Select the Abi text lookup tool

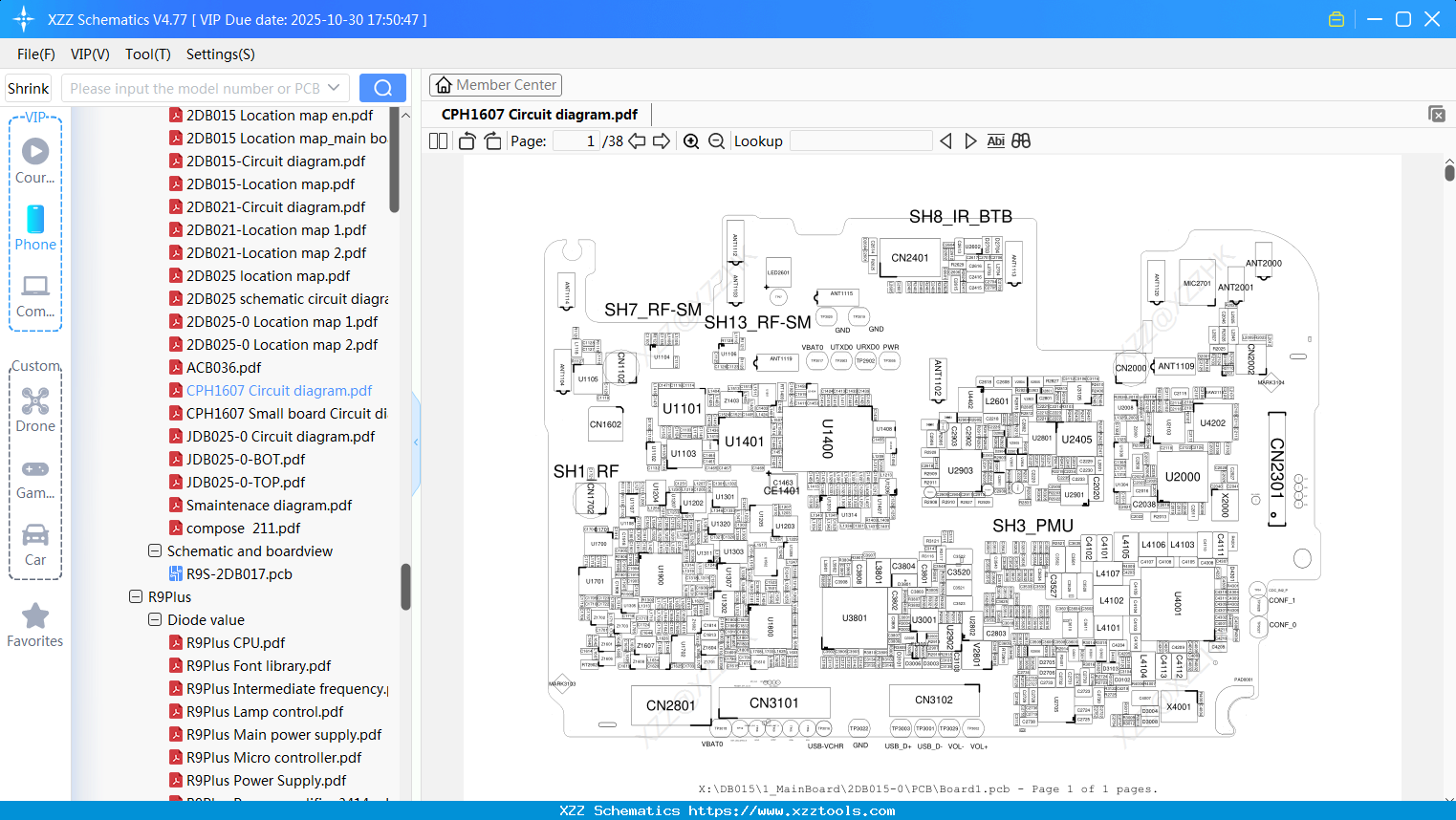[x=996, y=140]
